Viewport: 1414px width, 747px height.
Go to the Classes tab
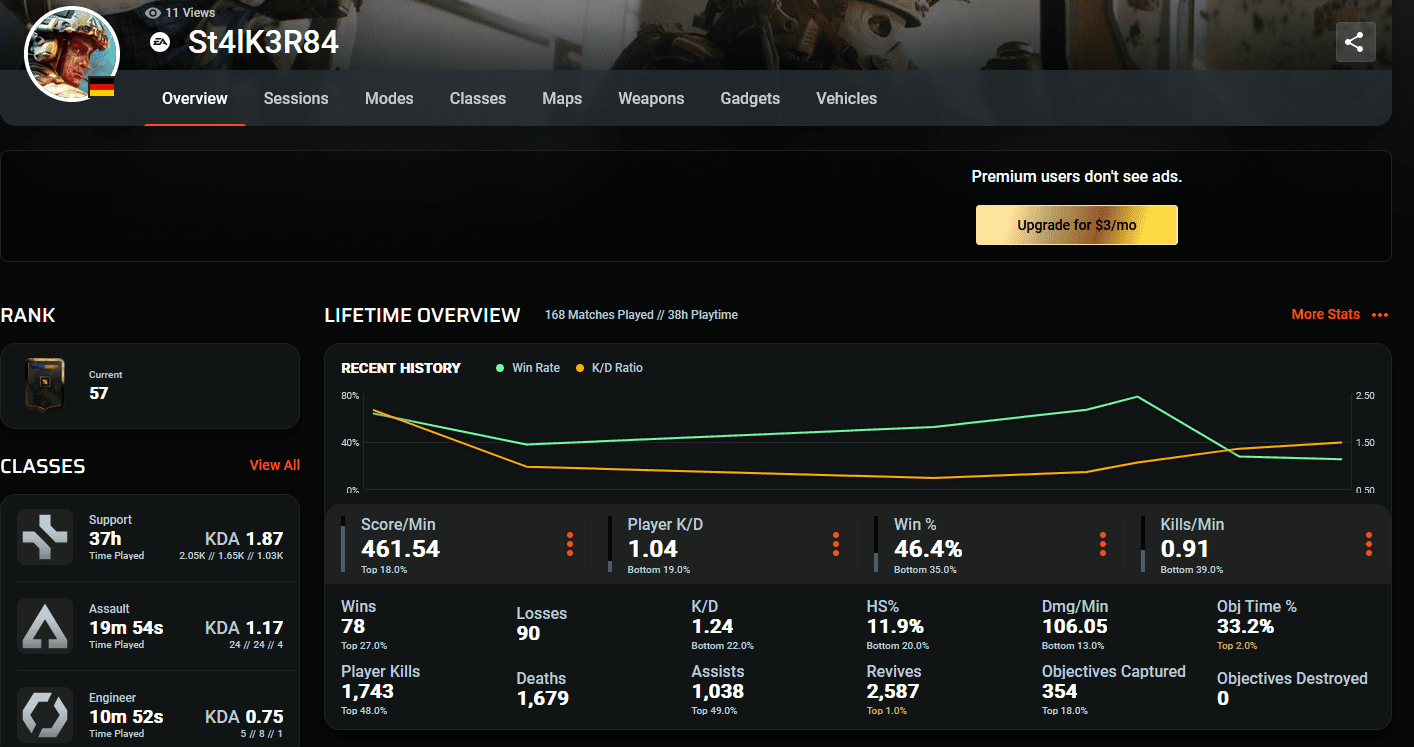point(478,98)
